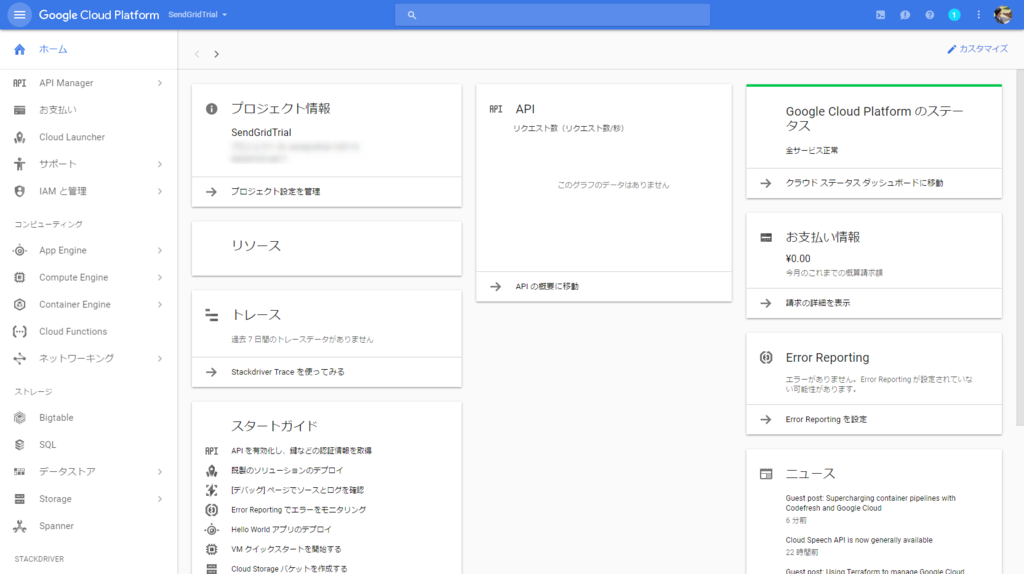Screen dimensions: 1024x574
Task: Click the Cloud Functions brackets icon
Action: point(20,332)
